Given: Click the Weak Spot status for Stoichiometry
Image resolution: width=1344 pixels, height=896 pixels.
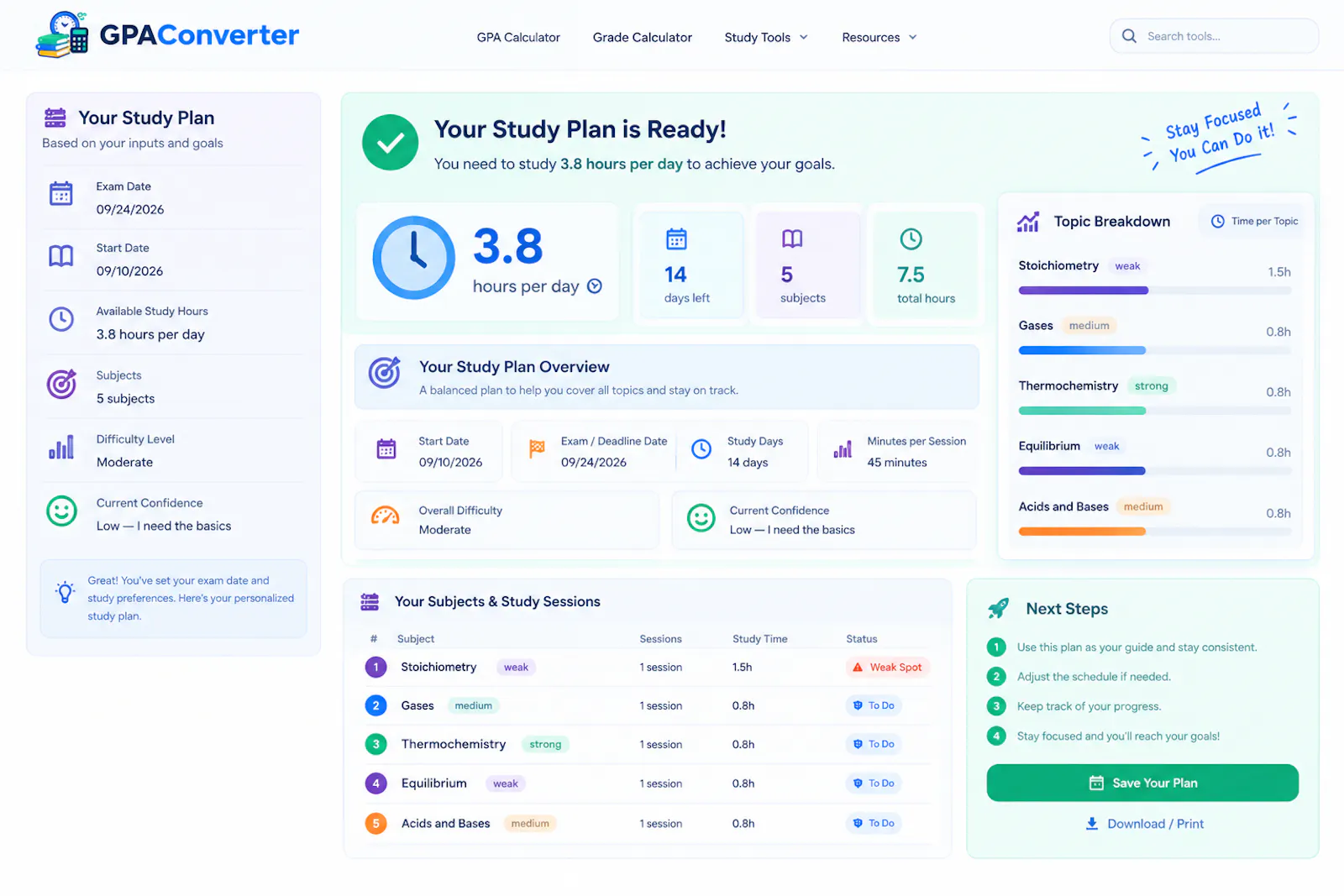Looking at the screenshot, I should 888,668.
